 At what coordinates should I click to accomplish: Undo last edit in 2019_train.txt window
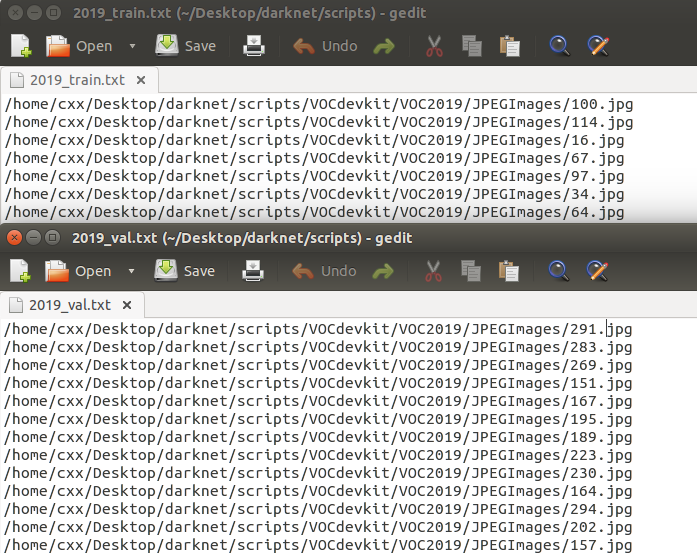[325, 46]
